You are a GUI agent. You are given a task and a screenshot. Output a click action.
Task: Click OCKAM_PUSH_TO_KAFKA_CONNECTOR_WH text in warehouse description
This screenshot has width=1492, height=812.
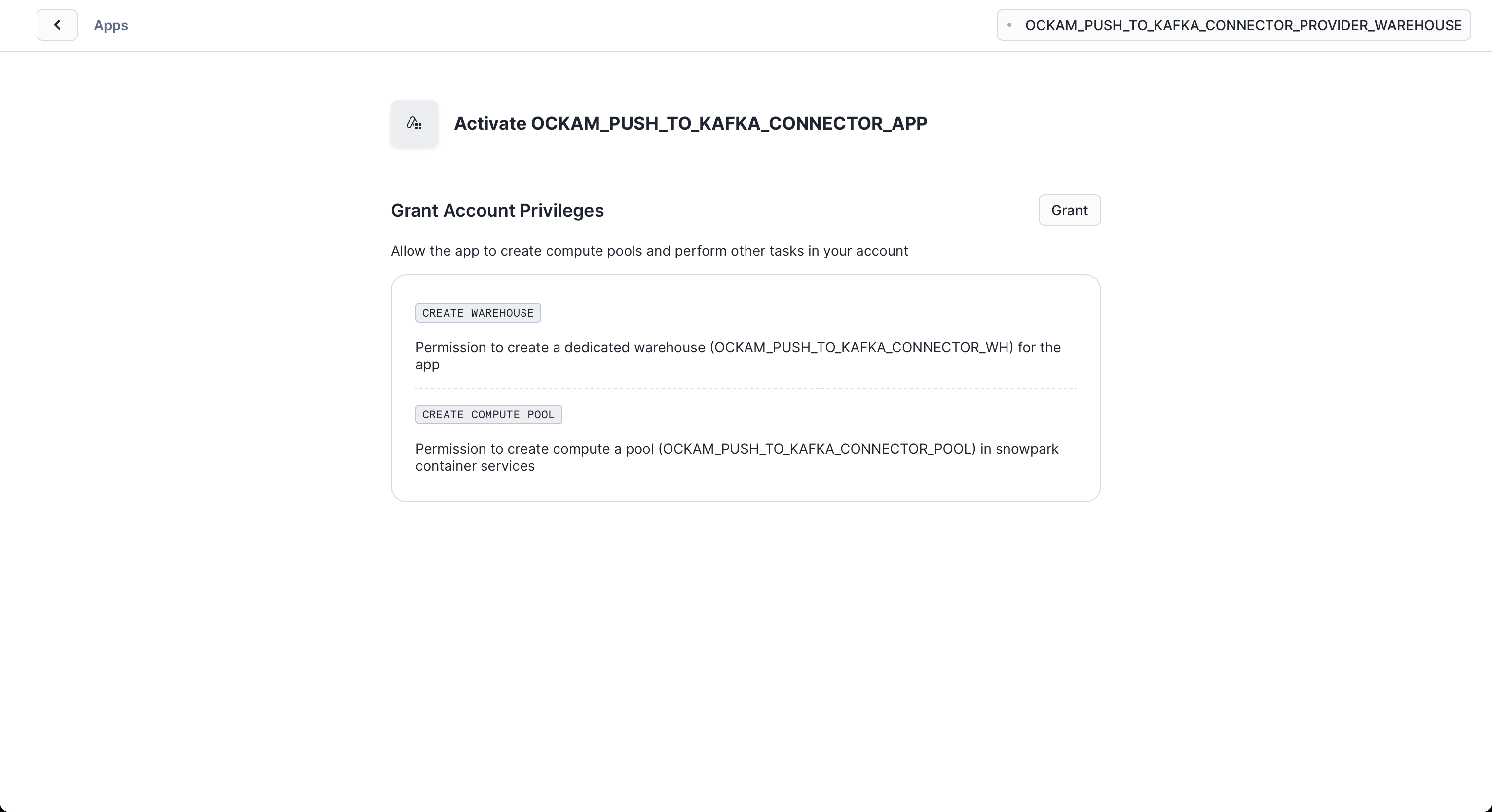pos(861,347)
